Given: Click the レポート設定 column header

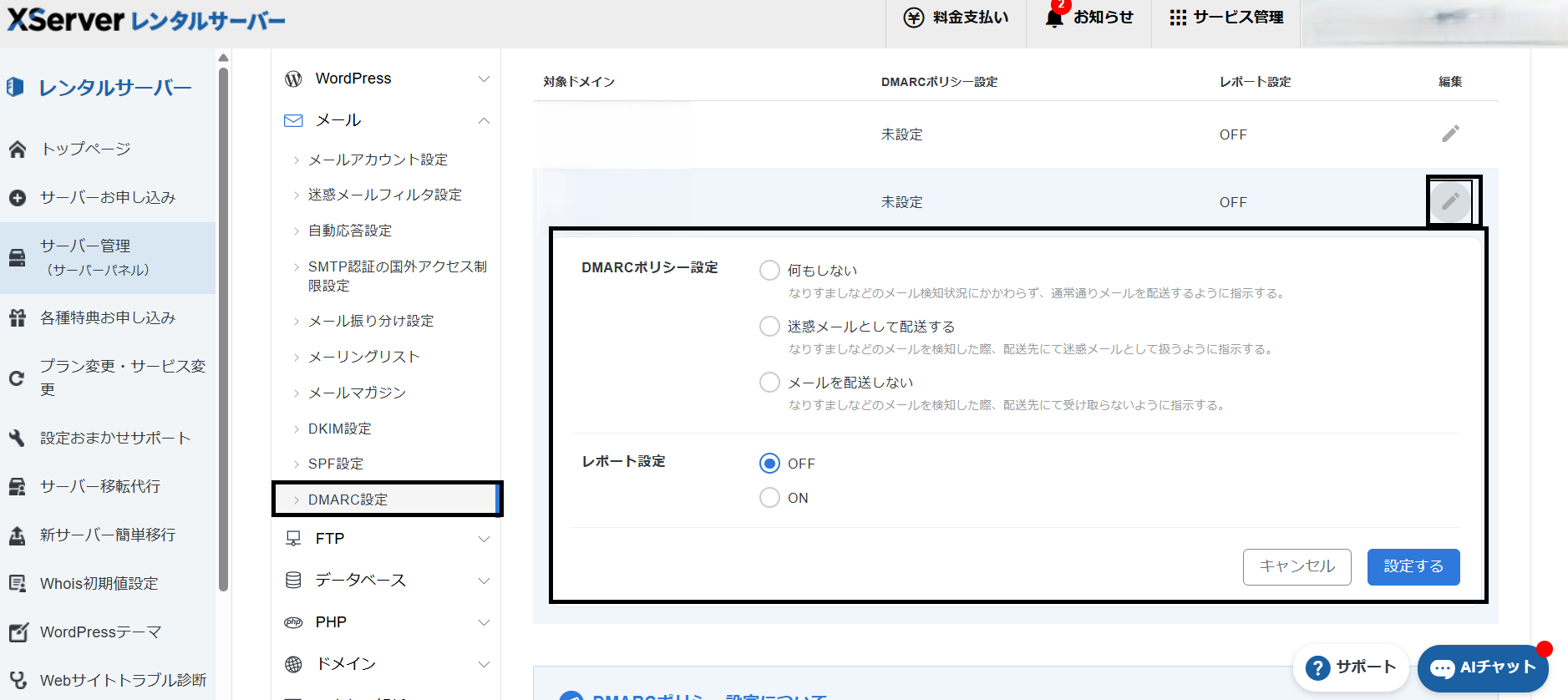Looking at the screenshot, I should [x=1255, y=82].
